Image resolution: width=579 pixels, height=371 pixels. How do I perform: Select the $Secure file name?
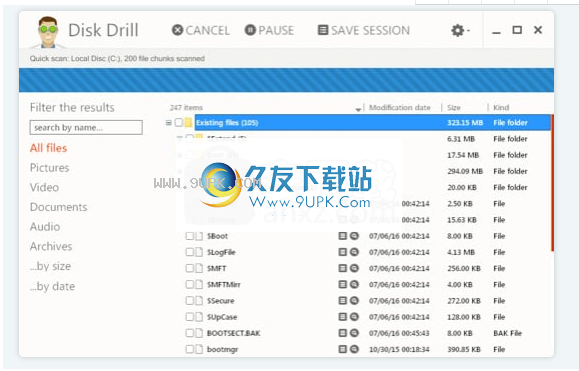(220, 301)
